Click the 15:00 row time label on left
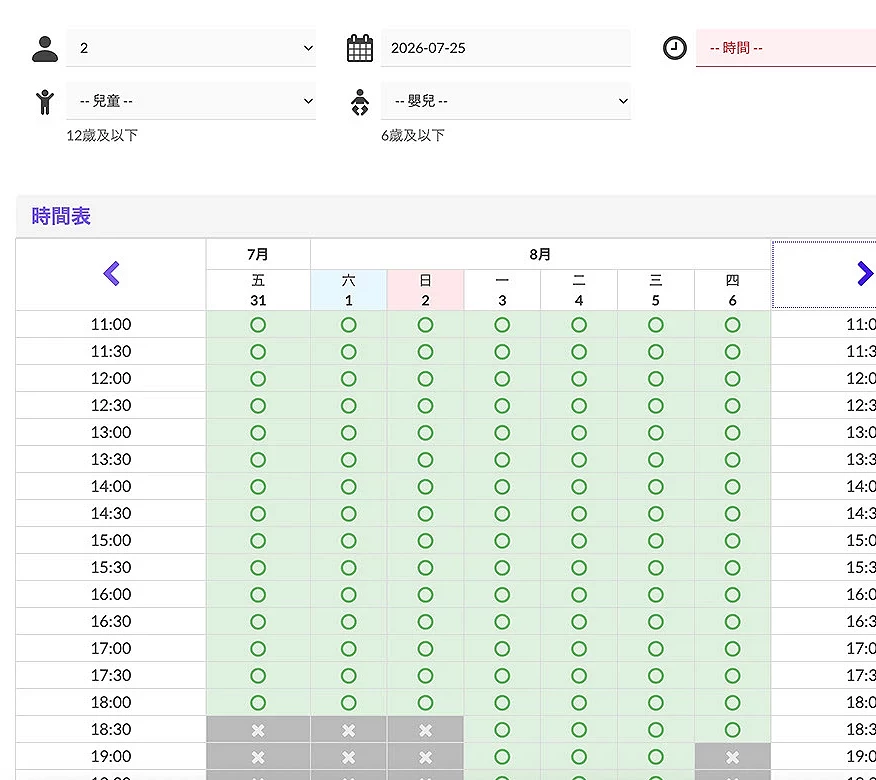This screenshot has width=876, height=780. [x=111, y=541]
